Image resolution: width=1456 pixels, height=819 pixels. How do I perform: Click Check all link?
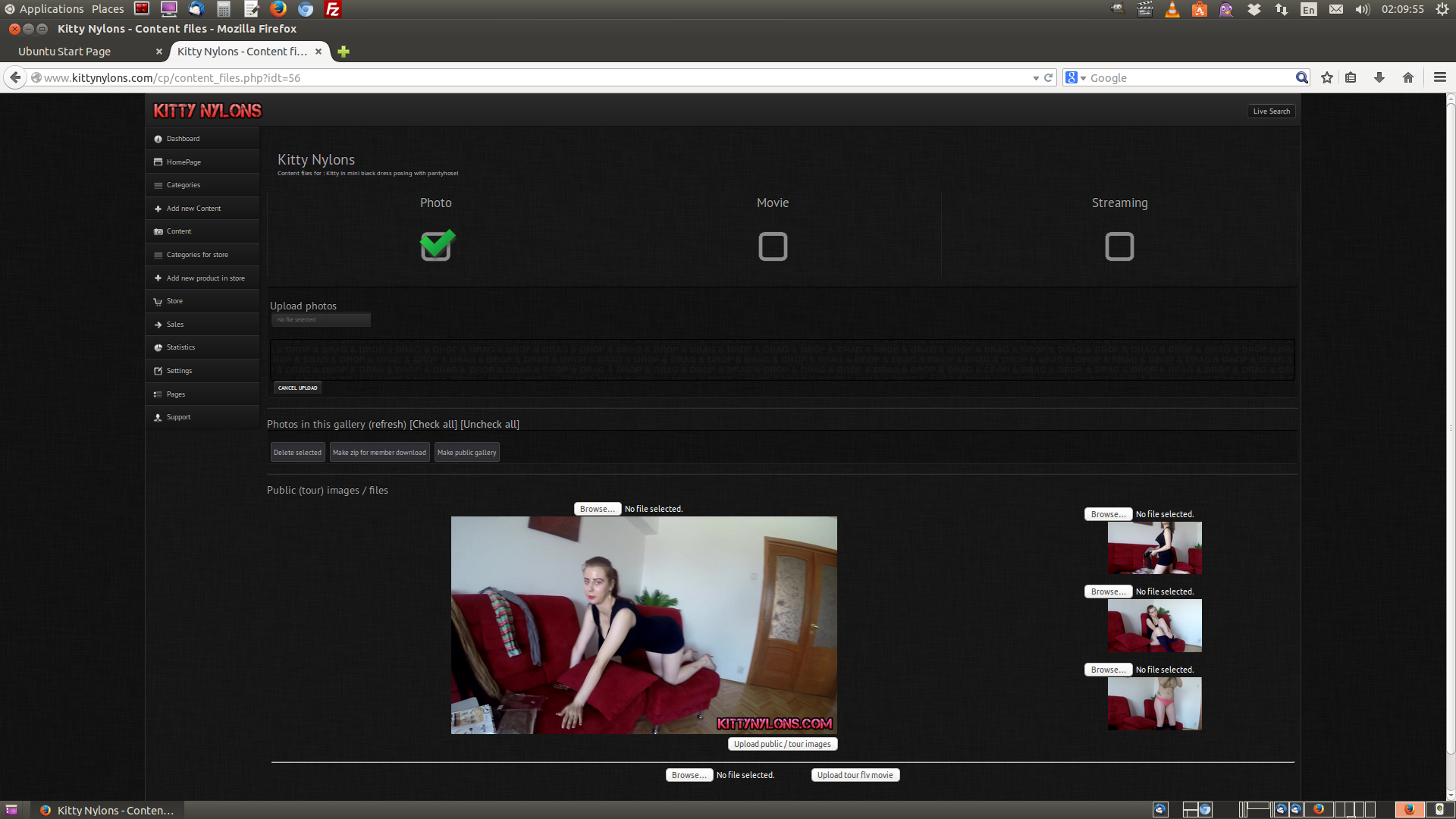coord(433,425)
